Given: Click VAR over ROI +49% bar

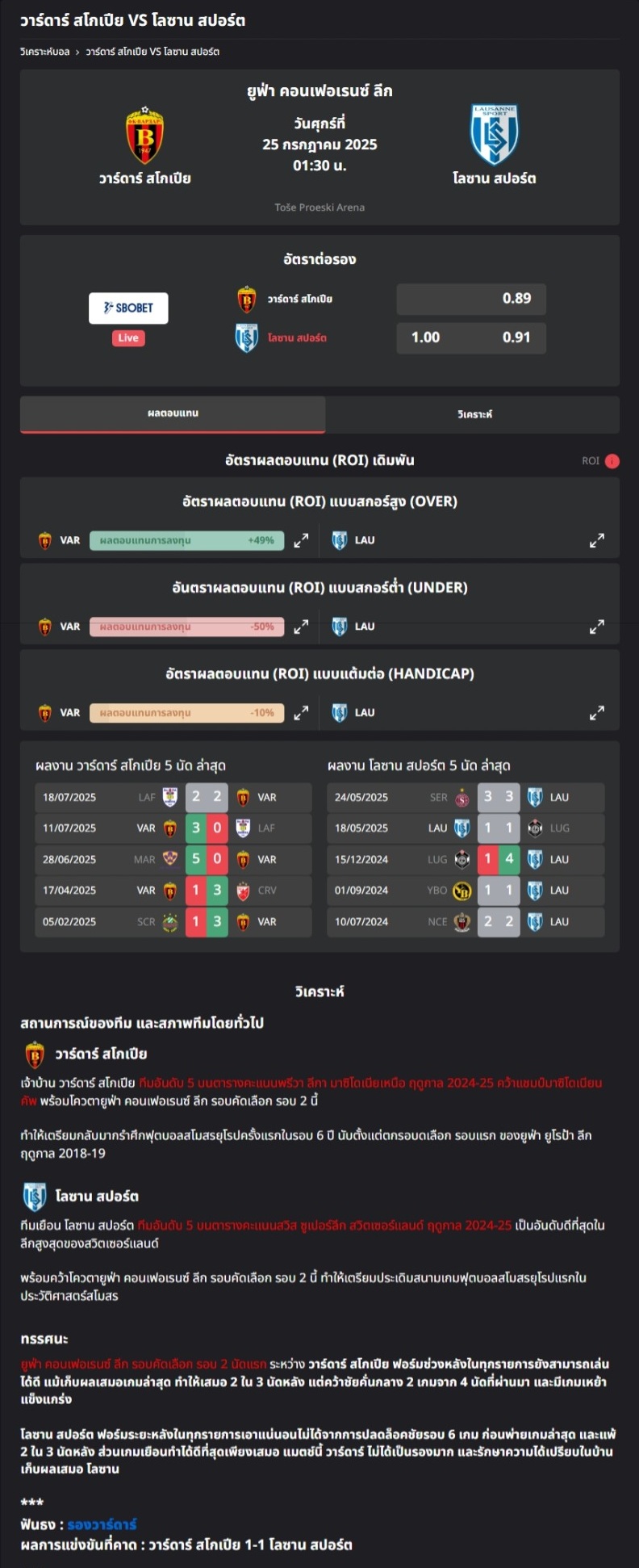Looking at the screenshot, I should pyautogui.click(x=186, y=540).
